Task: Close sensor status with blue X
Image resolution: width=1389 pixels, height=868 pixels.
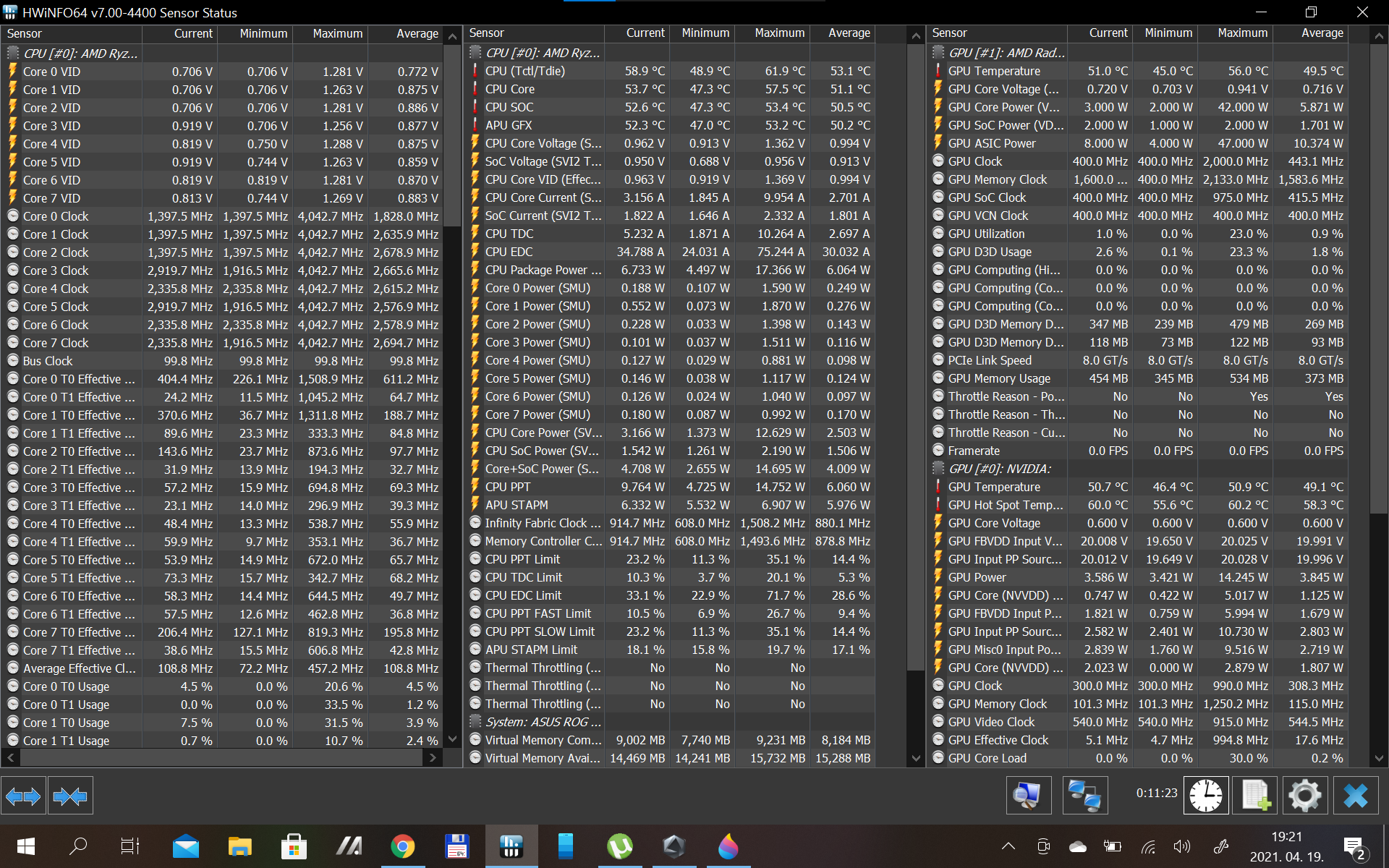Action: (1356, 795)
